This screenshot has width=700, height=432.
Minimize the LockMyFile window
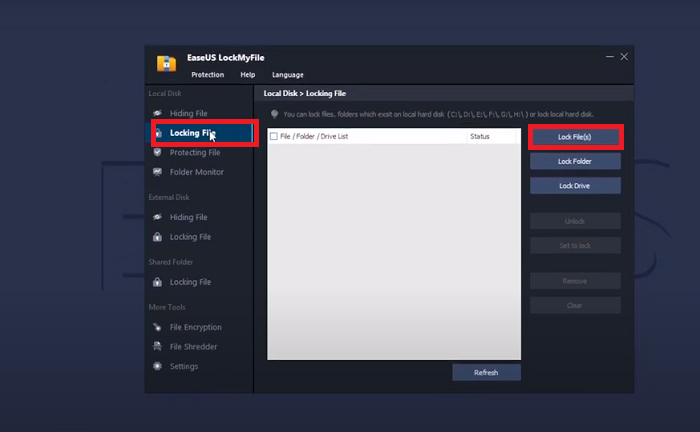pyautogui.click(x=609, y=57)
